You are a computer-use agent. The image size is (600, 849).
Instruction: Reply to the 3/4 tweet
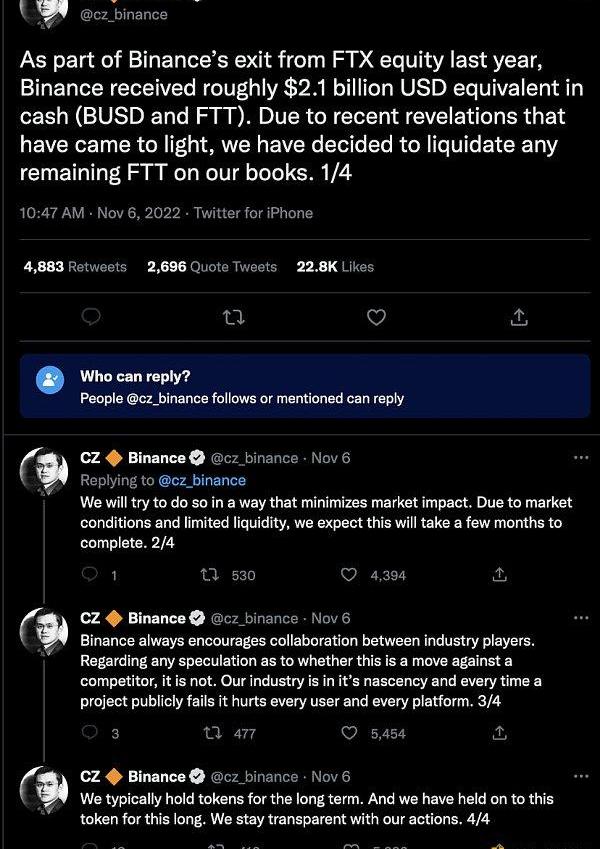point(91,733)
